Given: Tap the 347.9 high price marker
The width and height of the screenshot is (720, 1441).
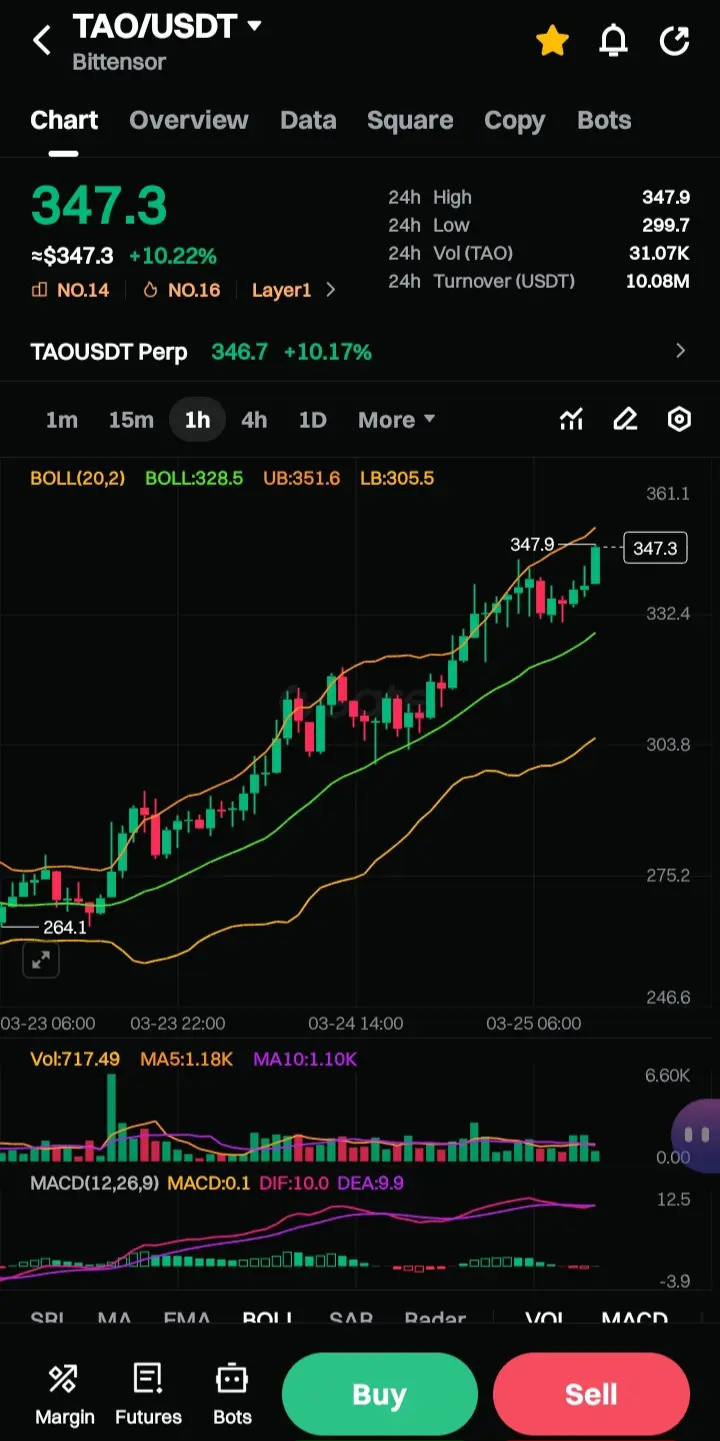Looking at the screenshot, I should click(532, 545).
